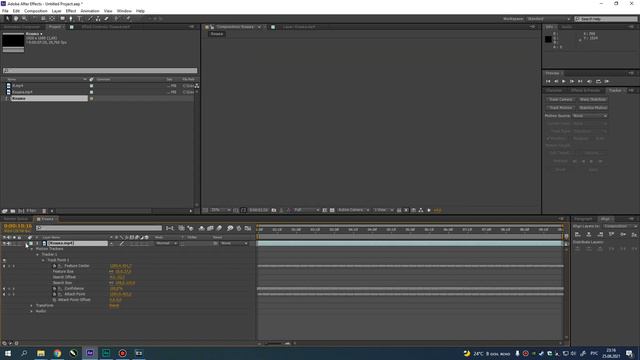Viewport: 640px width, 360px height.
Task: Open the Motion Source dropdown
Action: (590, 116)
